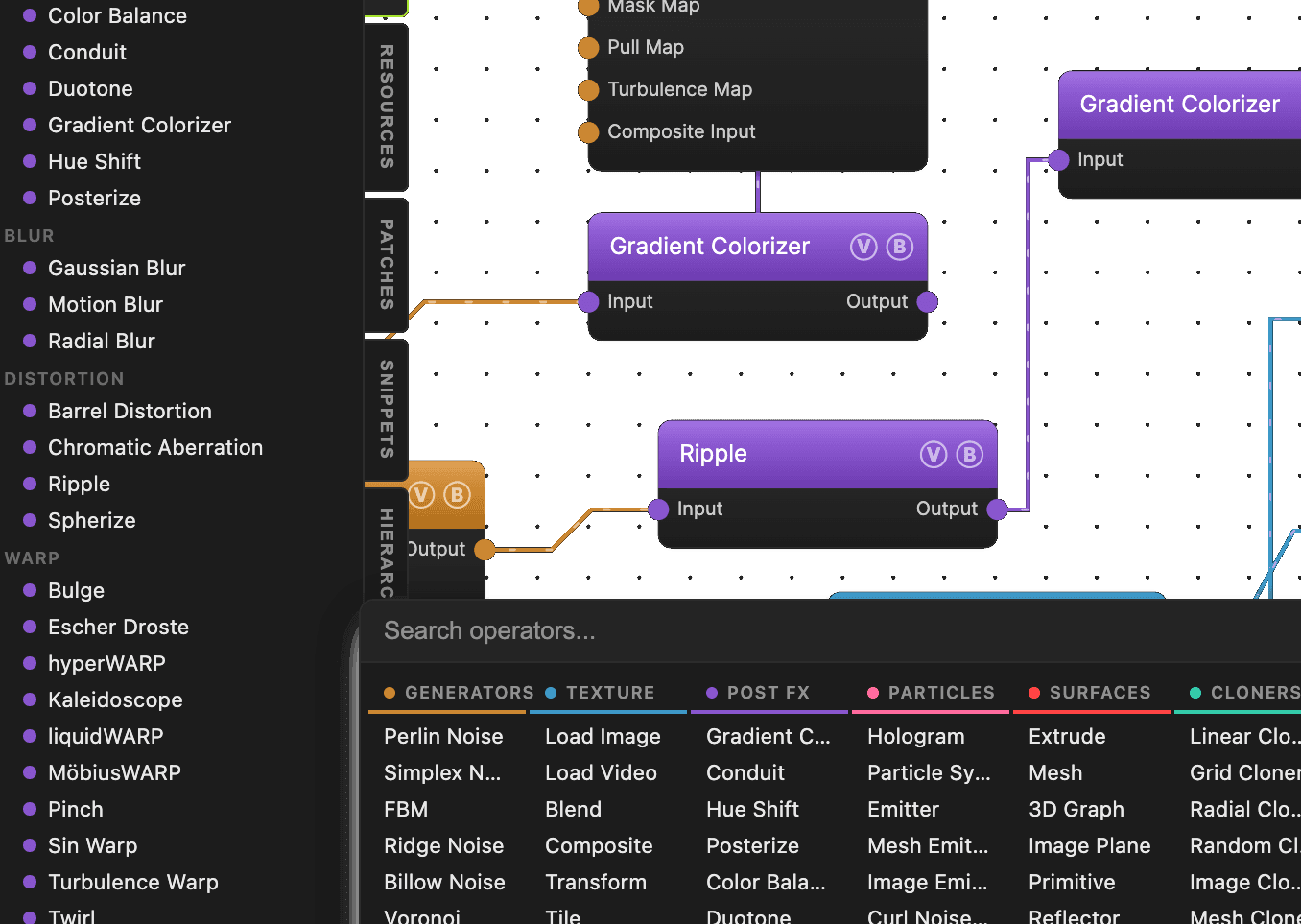The image size is (1301, 924).
Task: Open the Hierarchy vertical tab
Action: coord(387,543)
